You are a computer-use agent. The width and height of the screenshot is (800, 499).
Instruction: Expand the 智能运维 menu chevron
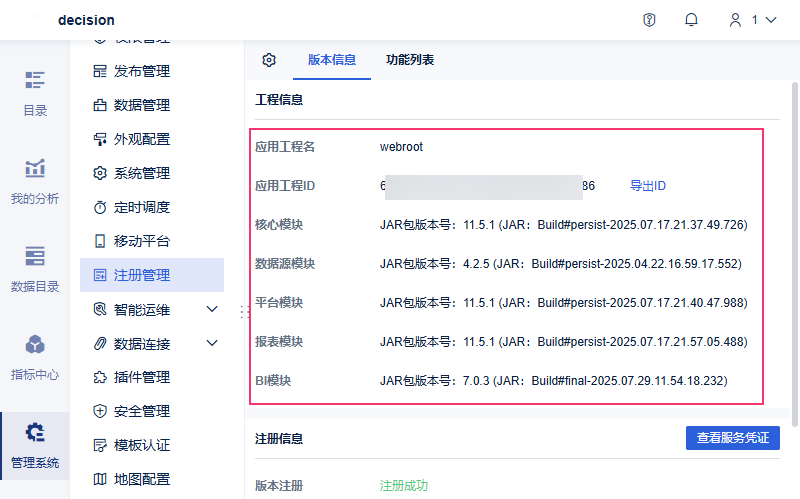212,310
